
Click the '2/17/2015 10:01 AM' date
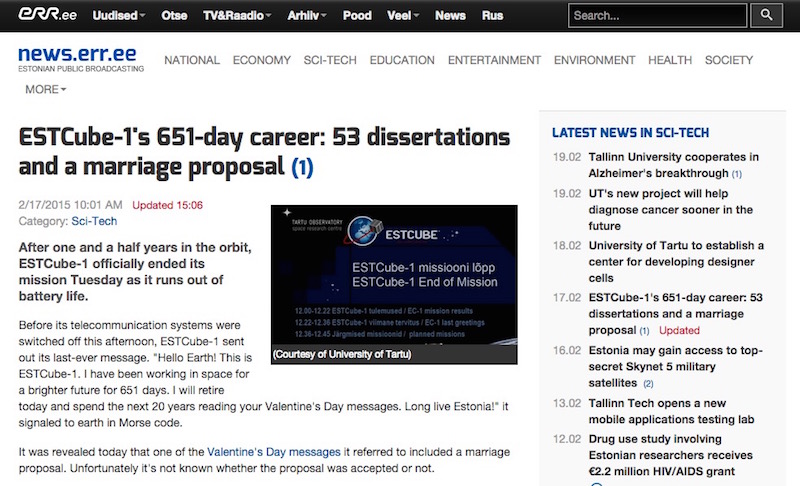coord(70,205)
